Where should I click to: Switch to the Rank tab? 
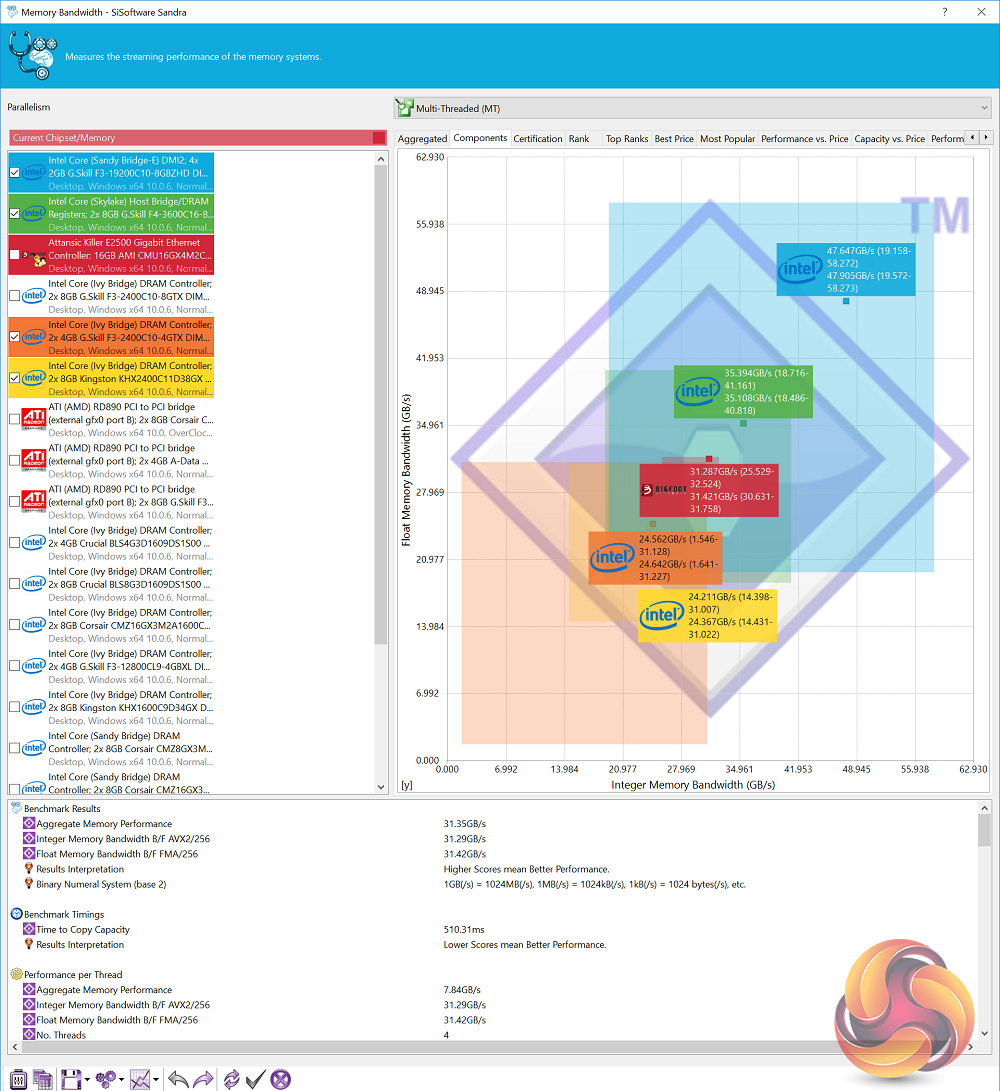(579, 138)
